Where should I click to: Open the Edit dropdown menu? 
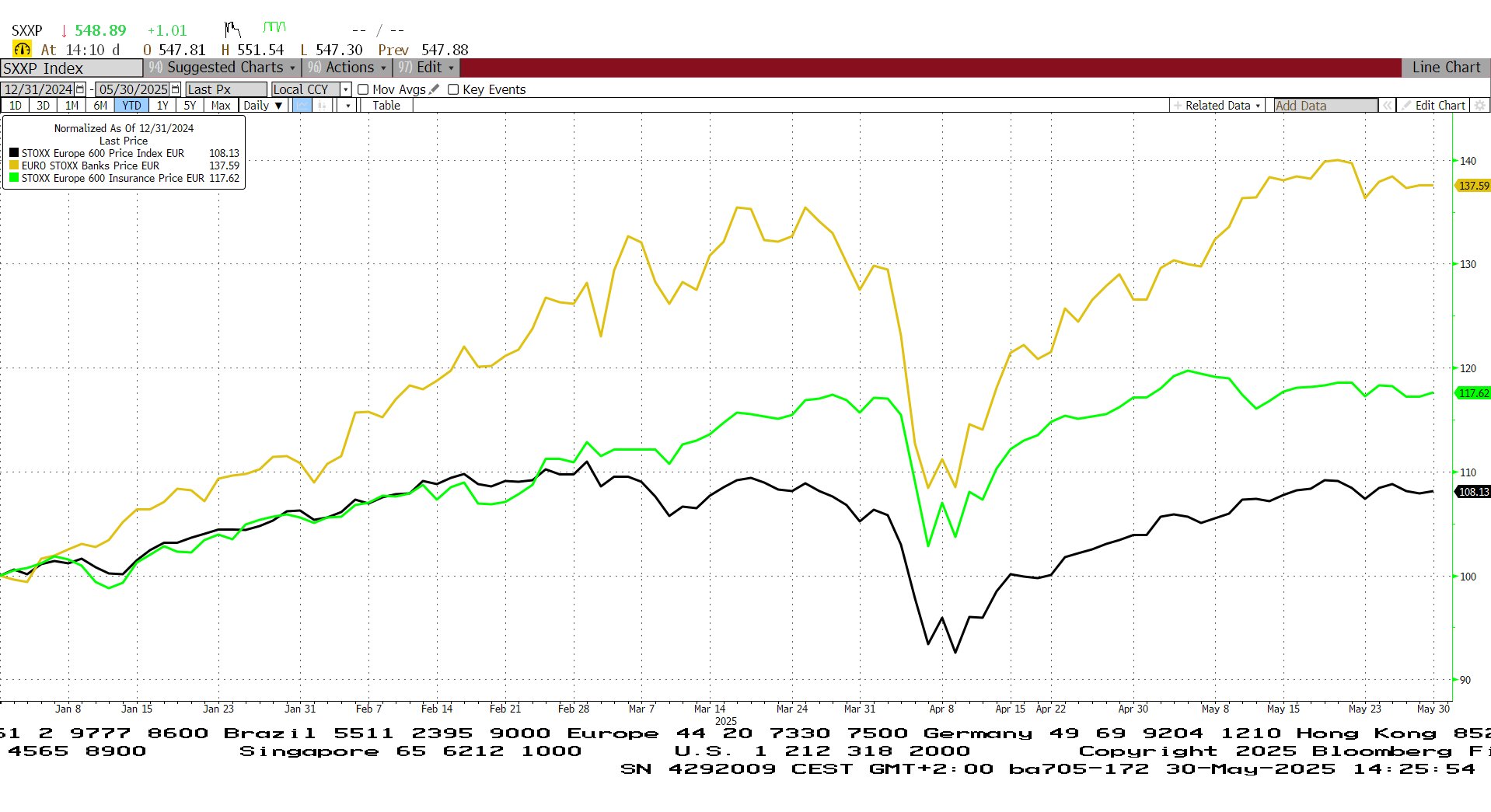426,68
